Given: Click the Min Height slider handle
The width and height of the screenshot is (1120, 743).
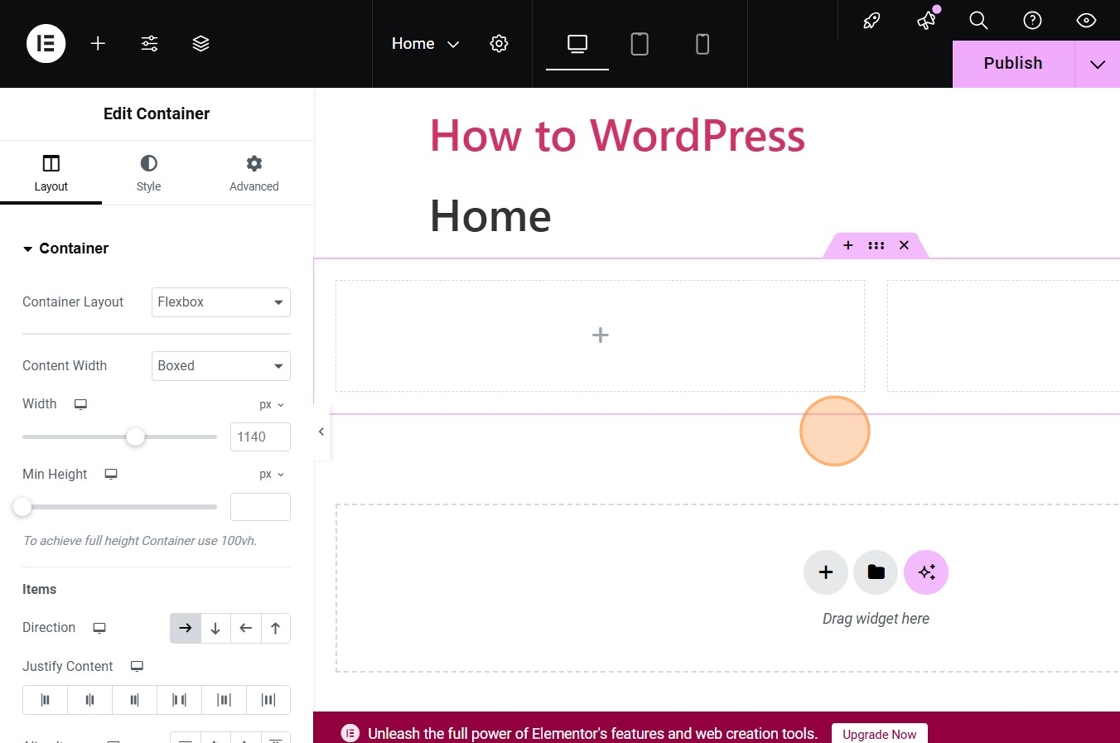Looking at the screenshot, I should tap(22, 507).
